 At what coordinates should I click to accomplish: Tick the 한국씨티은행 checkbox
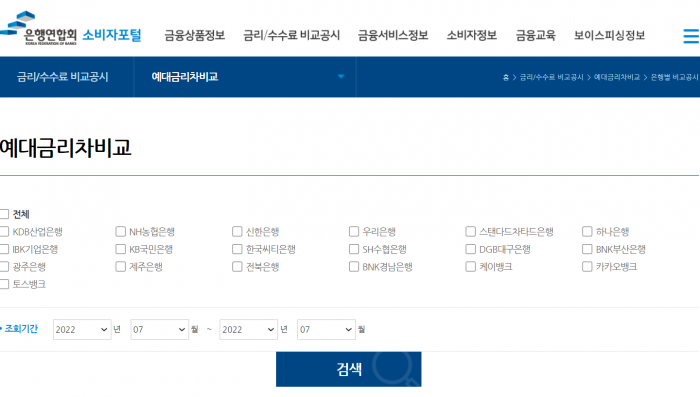[237, 249]
